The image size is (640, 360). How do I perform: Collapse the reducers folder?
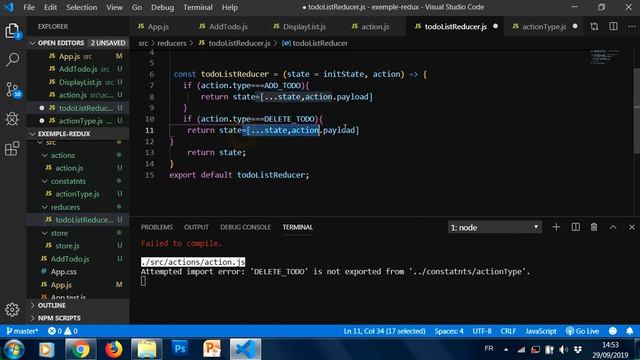point(44,207)
